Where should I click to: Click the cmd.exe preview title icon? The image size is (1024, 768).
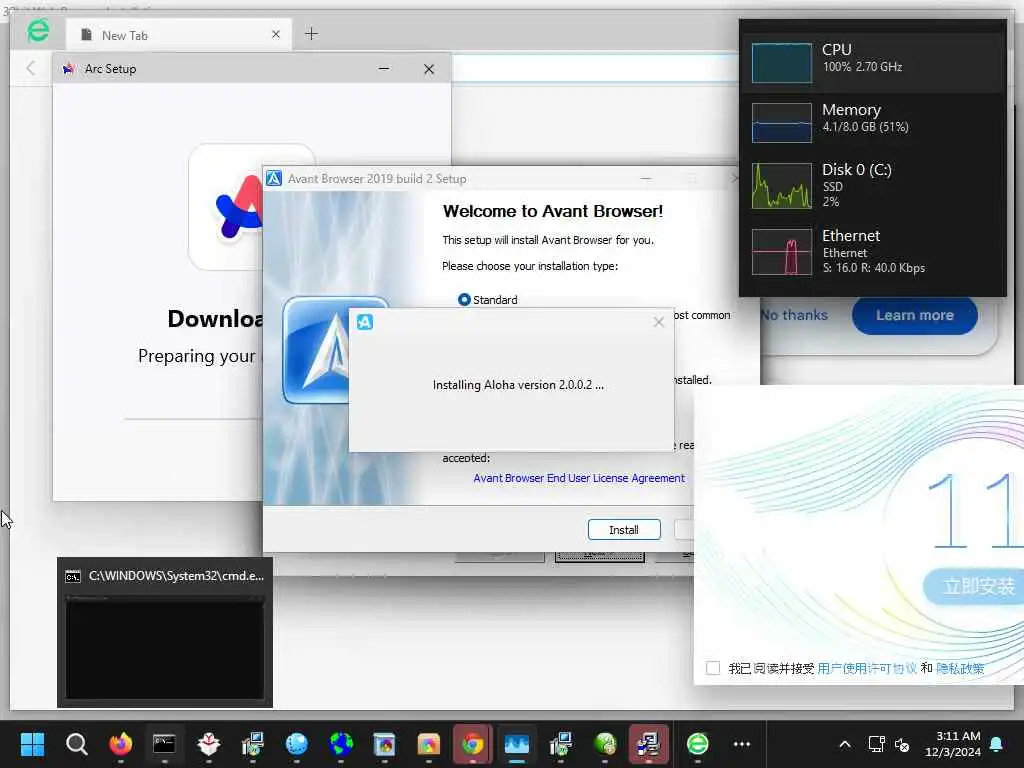point(72,576)
